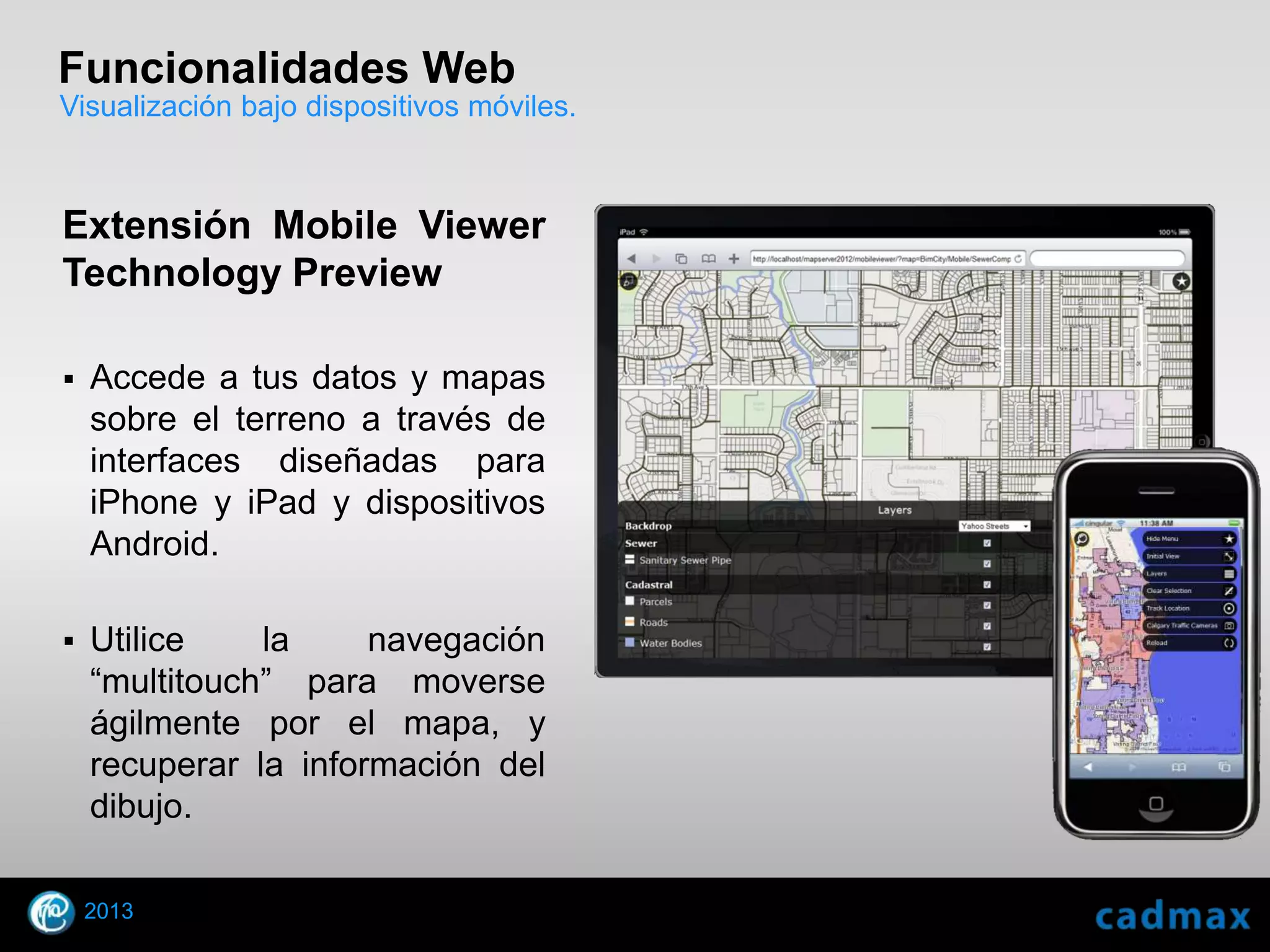Screen dimensions: 1270x952
Task: Reload page via iPad address bar refresh
Action: click(1018, 258)
